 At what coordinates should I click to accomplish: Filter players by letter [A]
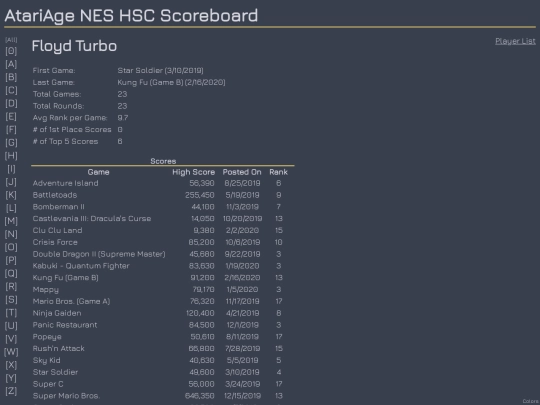pos(11,64)
